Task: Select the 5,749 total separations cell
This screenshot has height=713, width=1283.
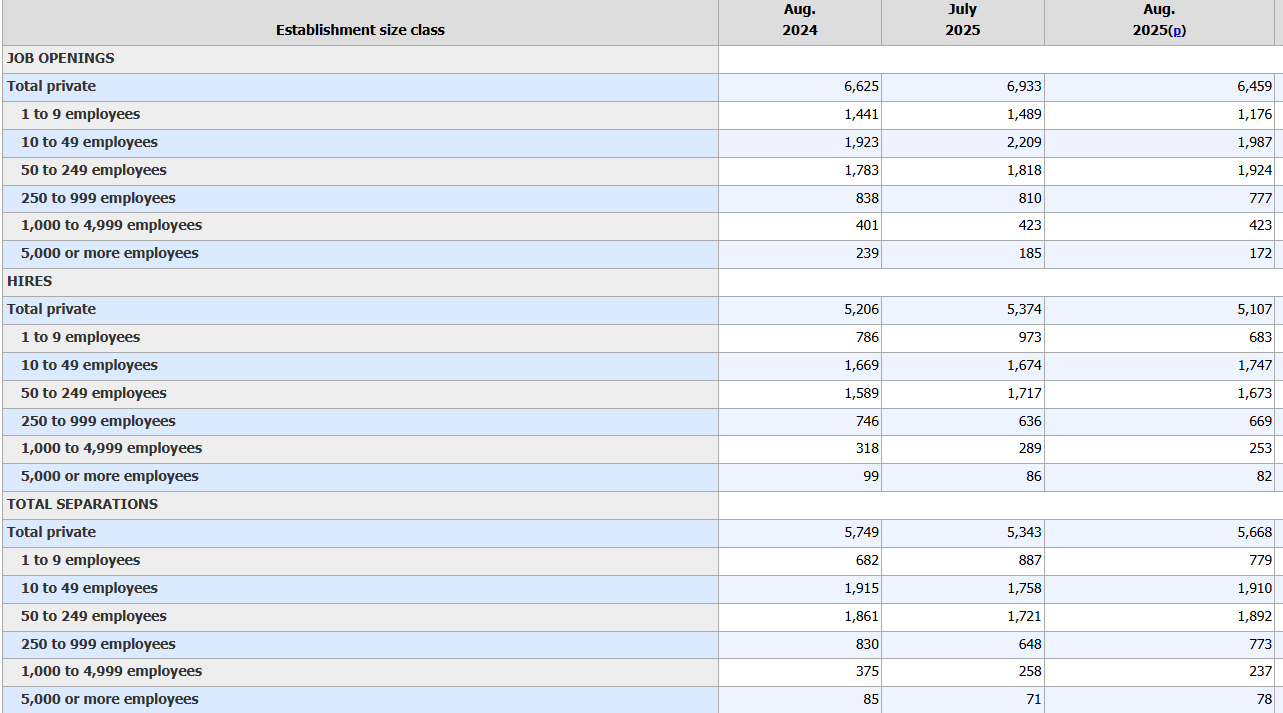Action: [x=861, y=533]
